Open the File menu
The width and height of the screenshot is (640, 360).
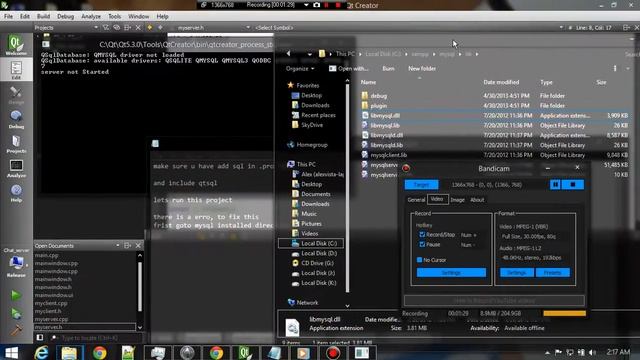point(8,16)
